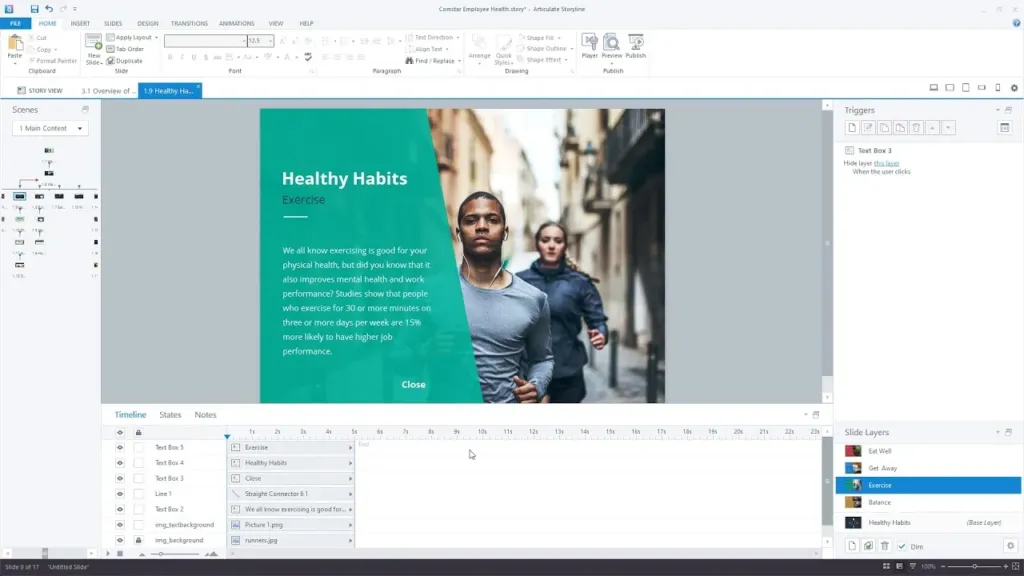
Task: Click the Duplicate slide icon
Action: [x=110, y=61]
